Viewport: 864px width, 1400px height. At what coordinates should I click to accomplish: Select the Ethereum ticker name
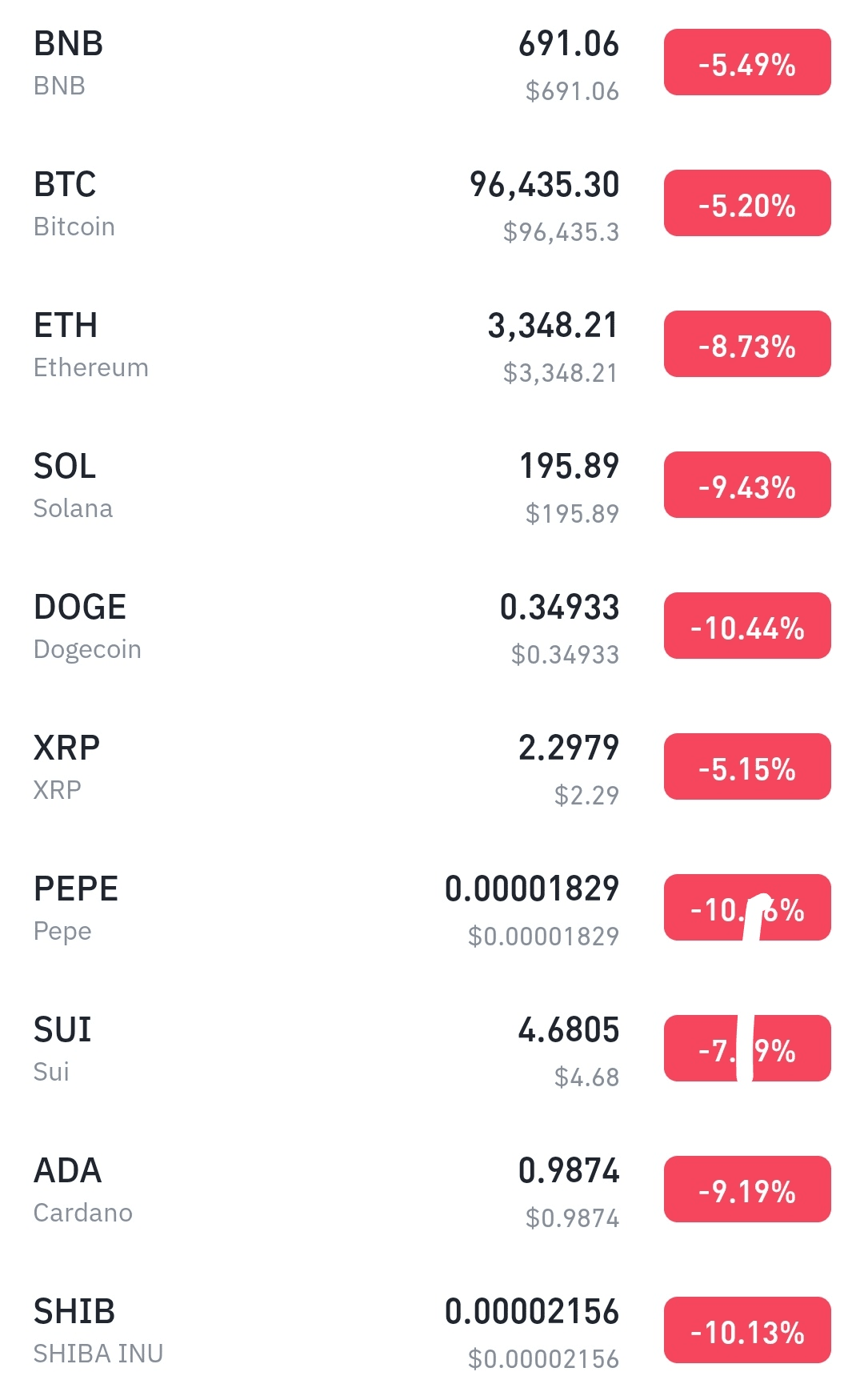[66, 326]
